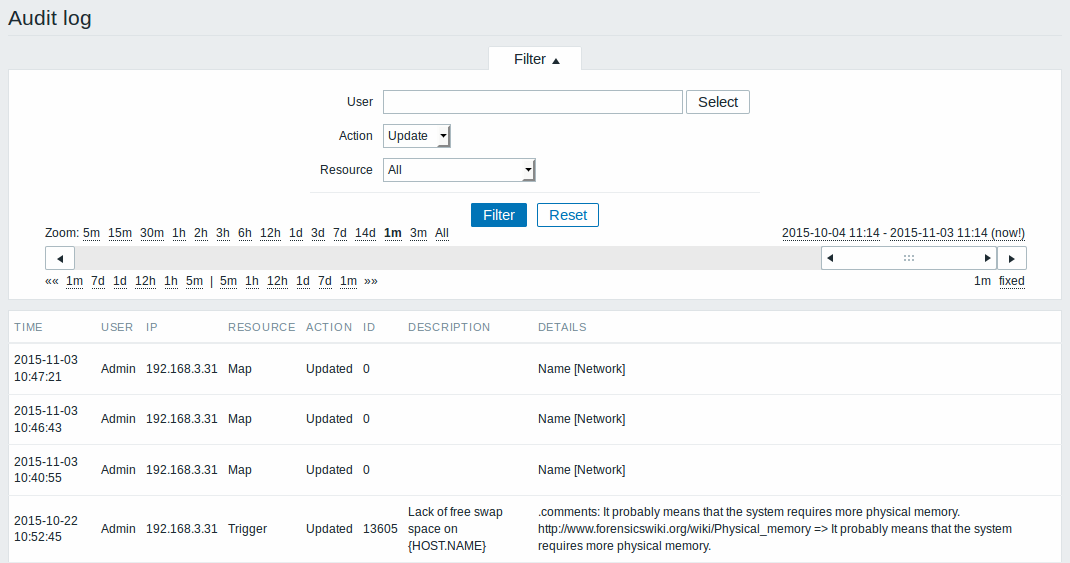
Task: Collapse the Filter tab
Action: 536,59
